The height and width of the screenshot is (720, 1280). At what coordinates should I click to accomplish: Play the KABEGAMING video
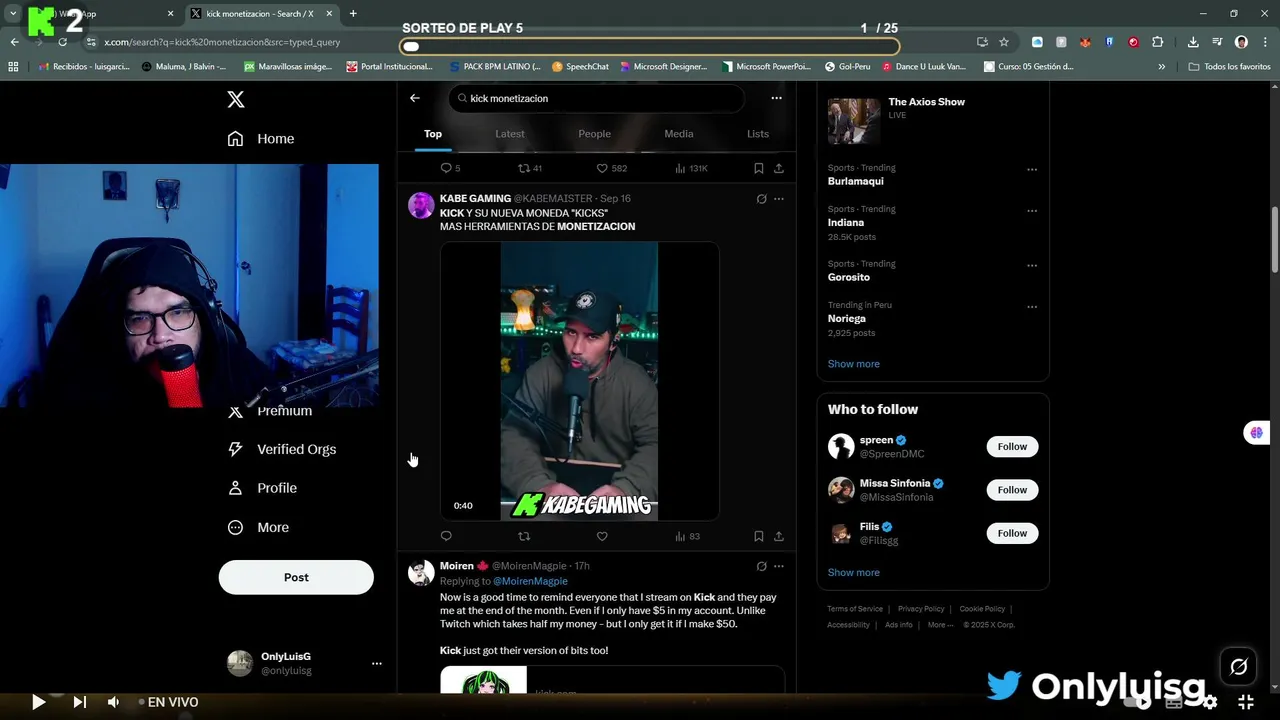(580, 381)
